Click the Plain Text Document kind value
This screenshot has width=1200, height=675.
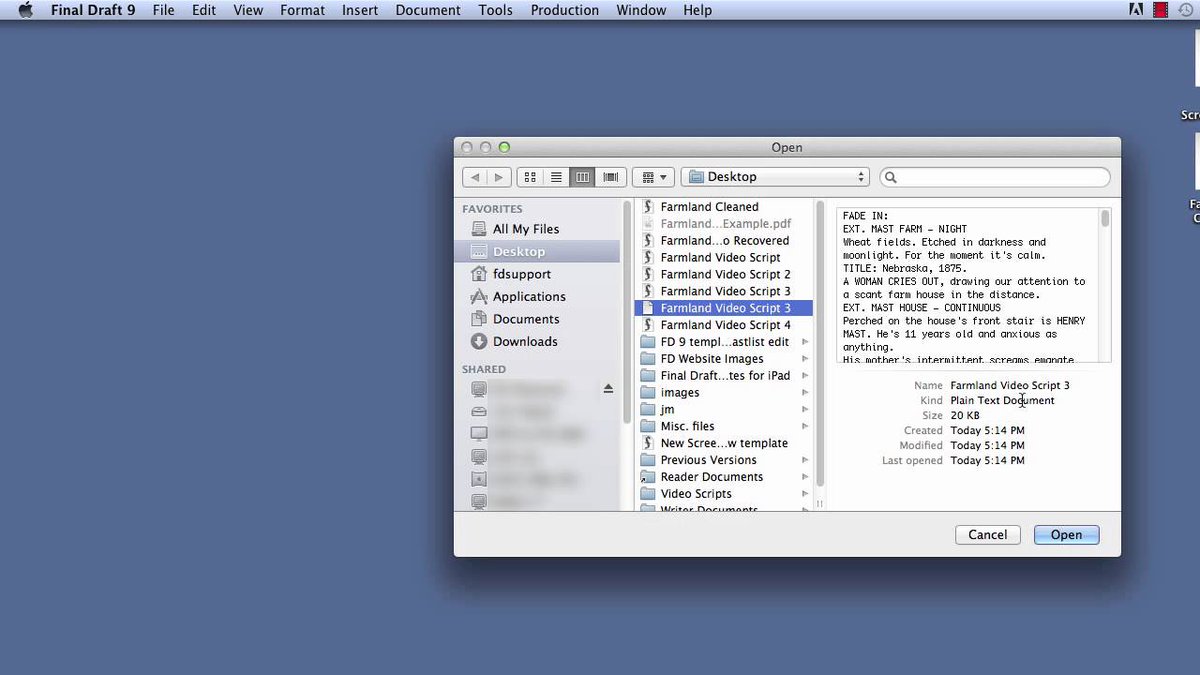click(x=1002, y=401)
